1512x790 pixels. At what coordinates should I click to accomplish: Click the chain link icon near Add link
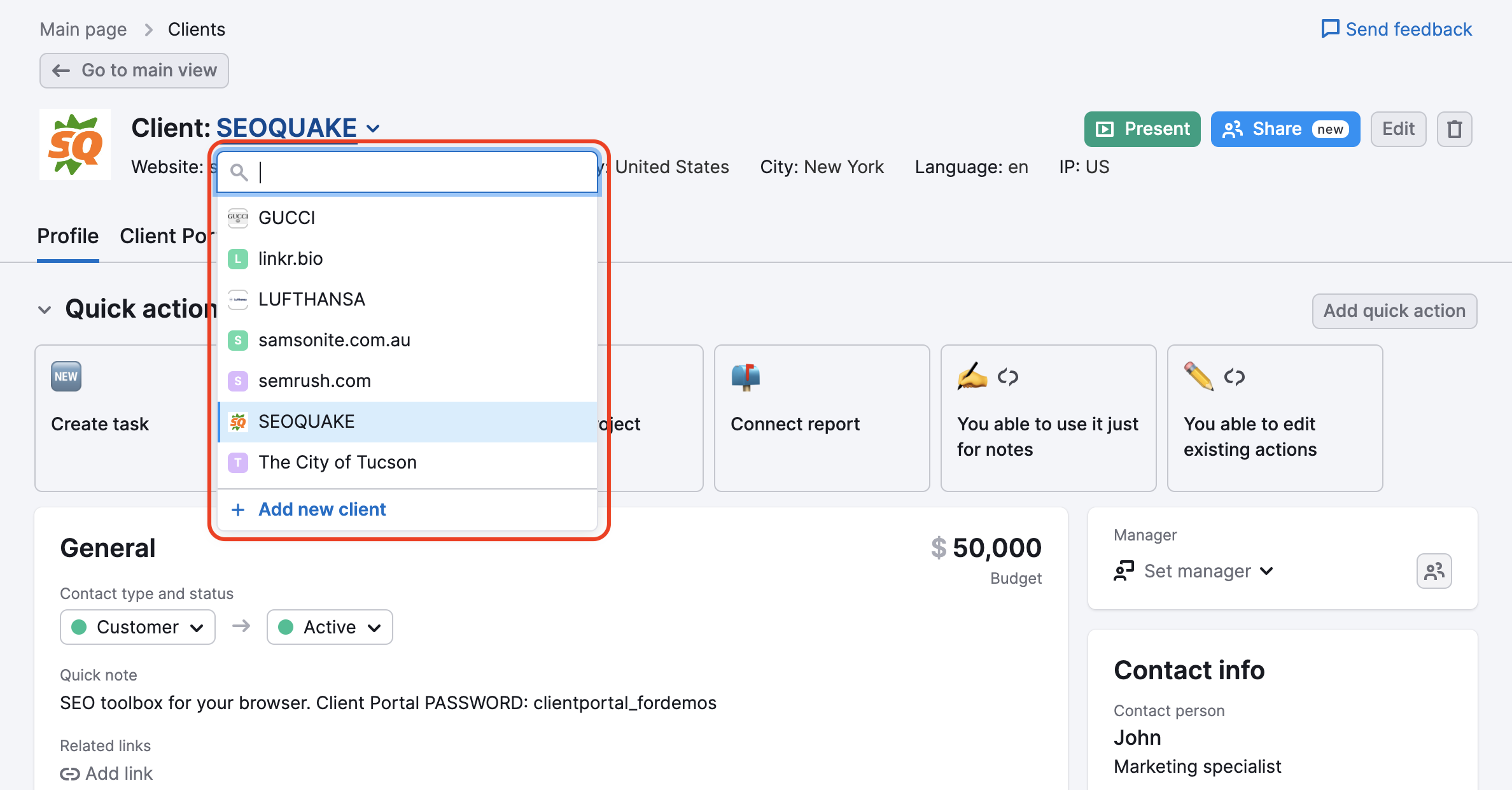coord(70,773)
